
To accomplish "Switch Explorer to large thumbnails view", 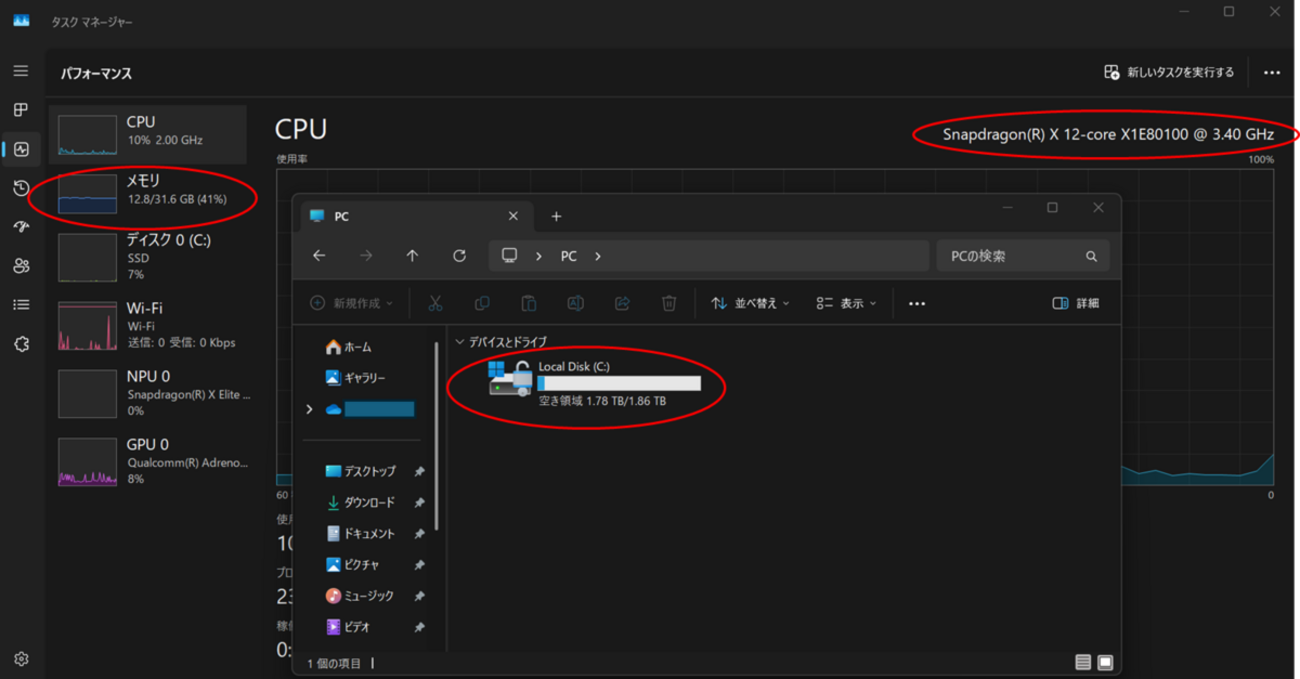I will 1105,662.
